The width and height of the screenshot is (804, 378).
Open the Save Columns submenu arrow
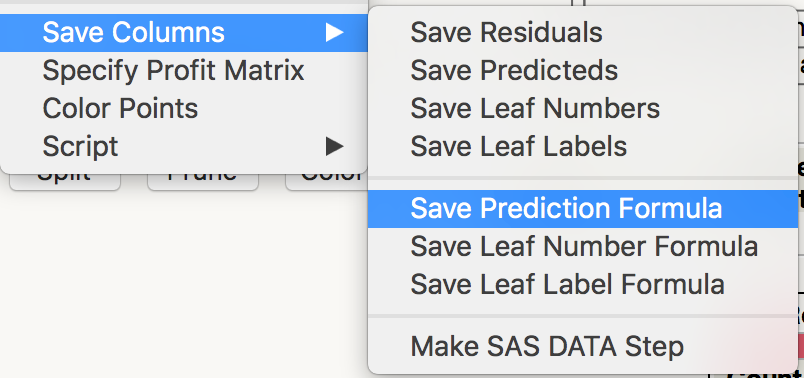tap(334, 33)
